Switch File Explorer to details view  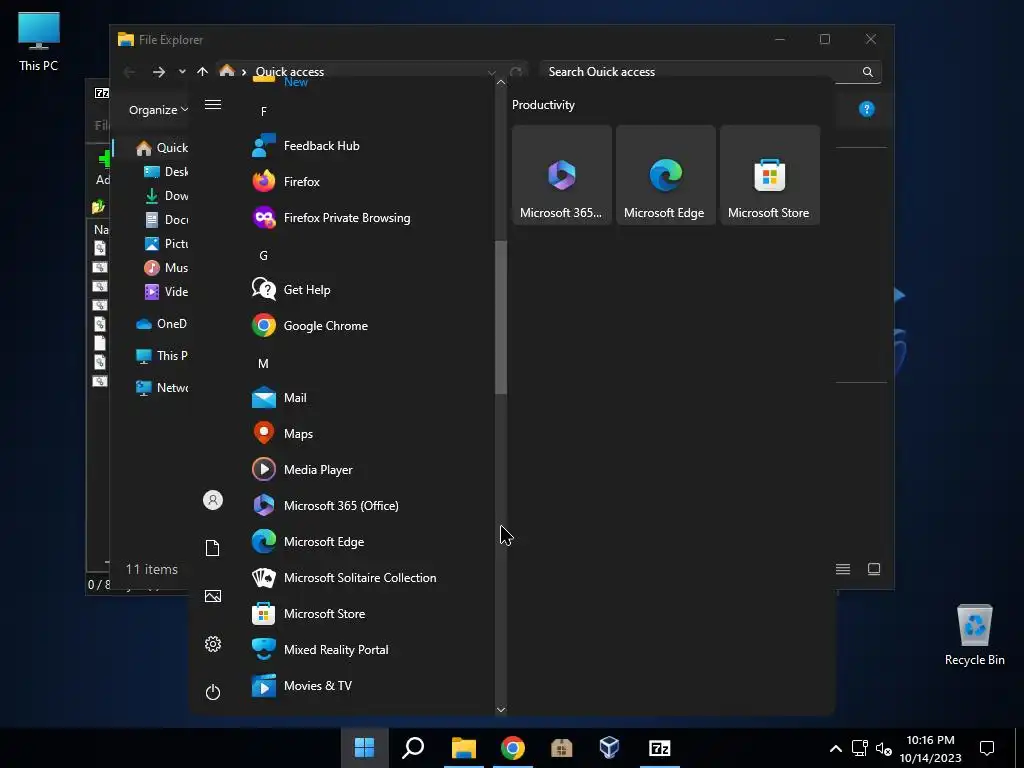843,569
